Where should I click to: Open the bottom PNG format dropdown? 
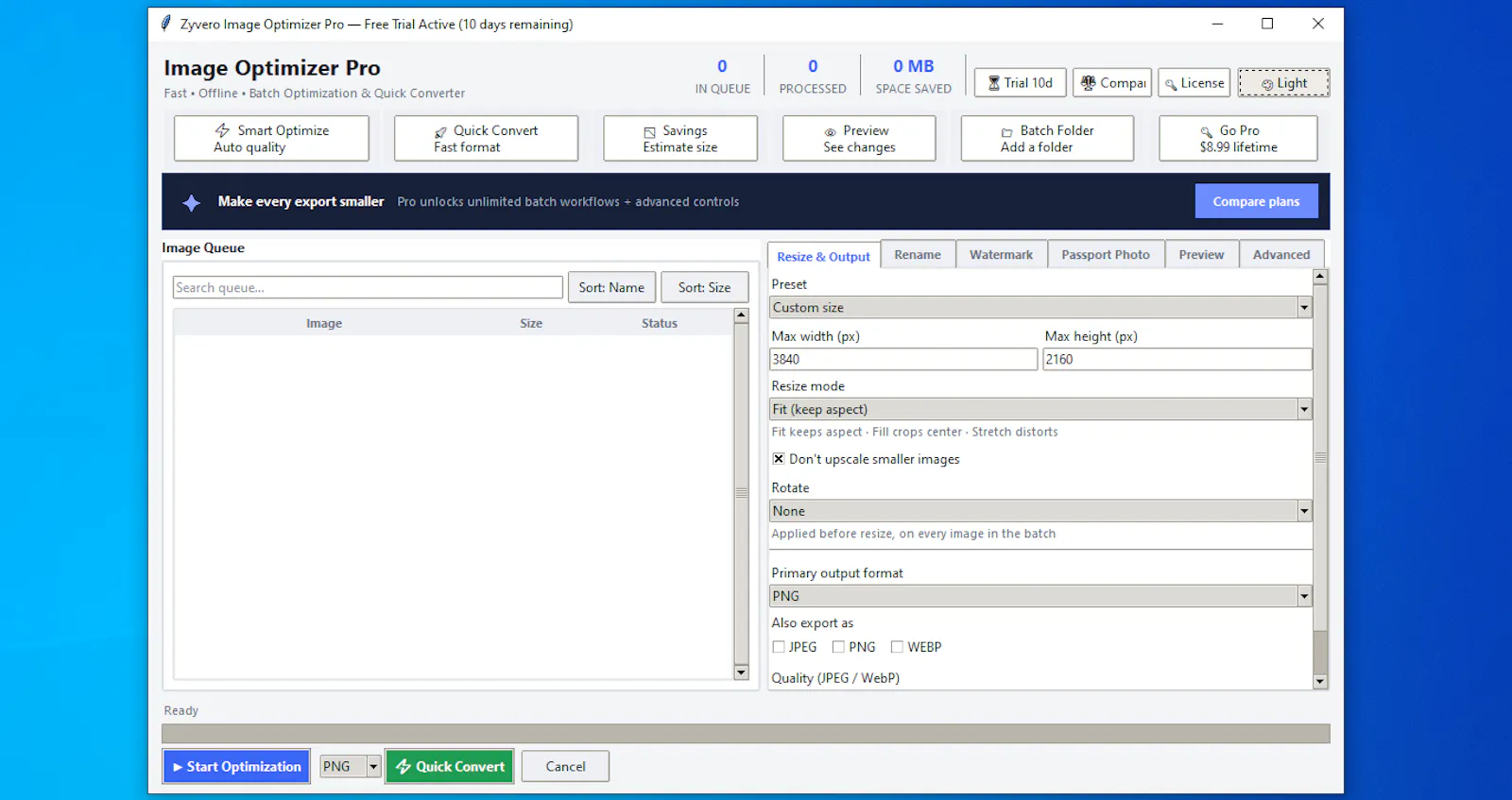[350, 767]
